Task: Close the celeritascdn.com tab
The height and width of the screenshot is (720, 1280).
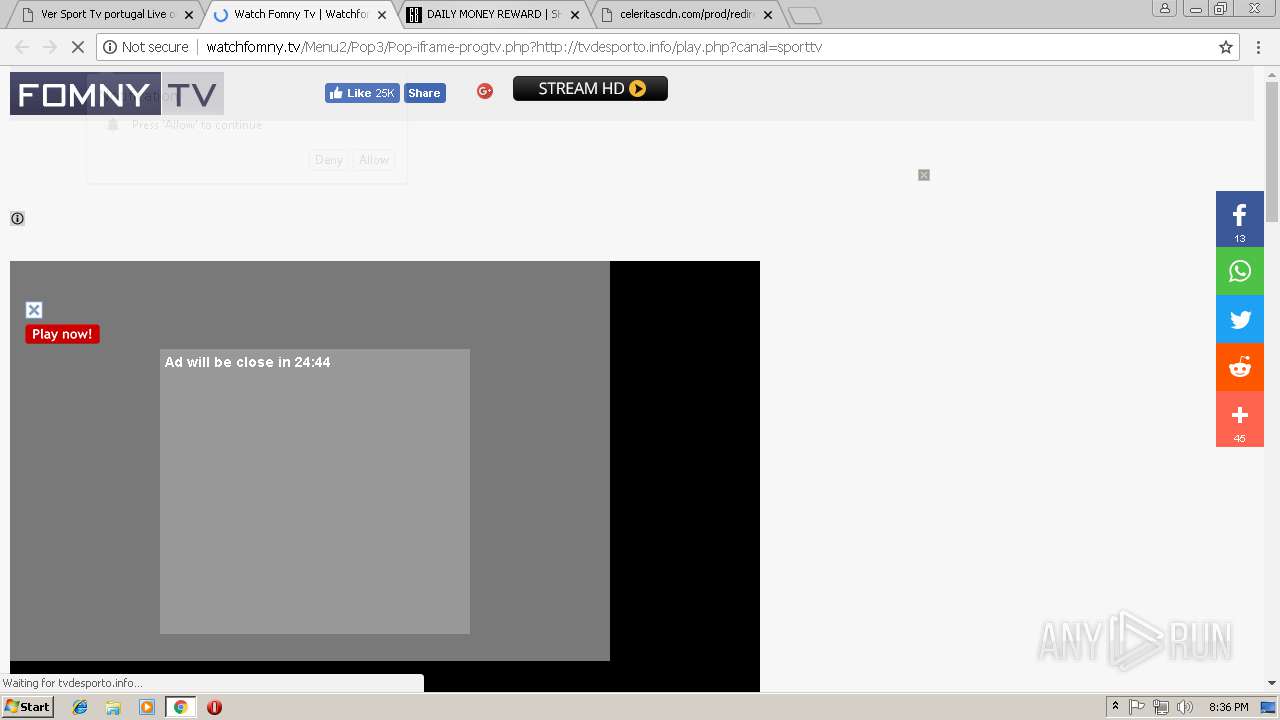Action: 768,15
